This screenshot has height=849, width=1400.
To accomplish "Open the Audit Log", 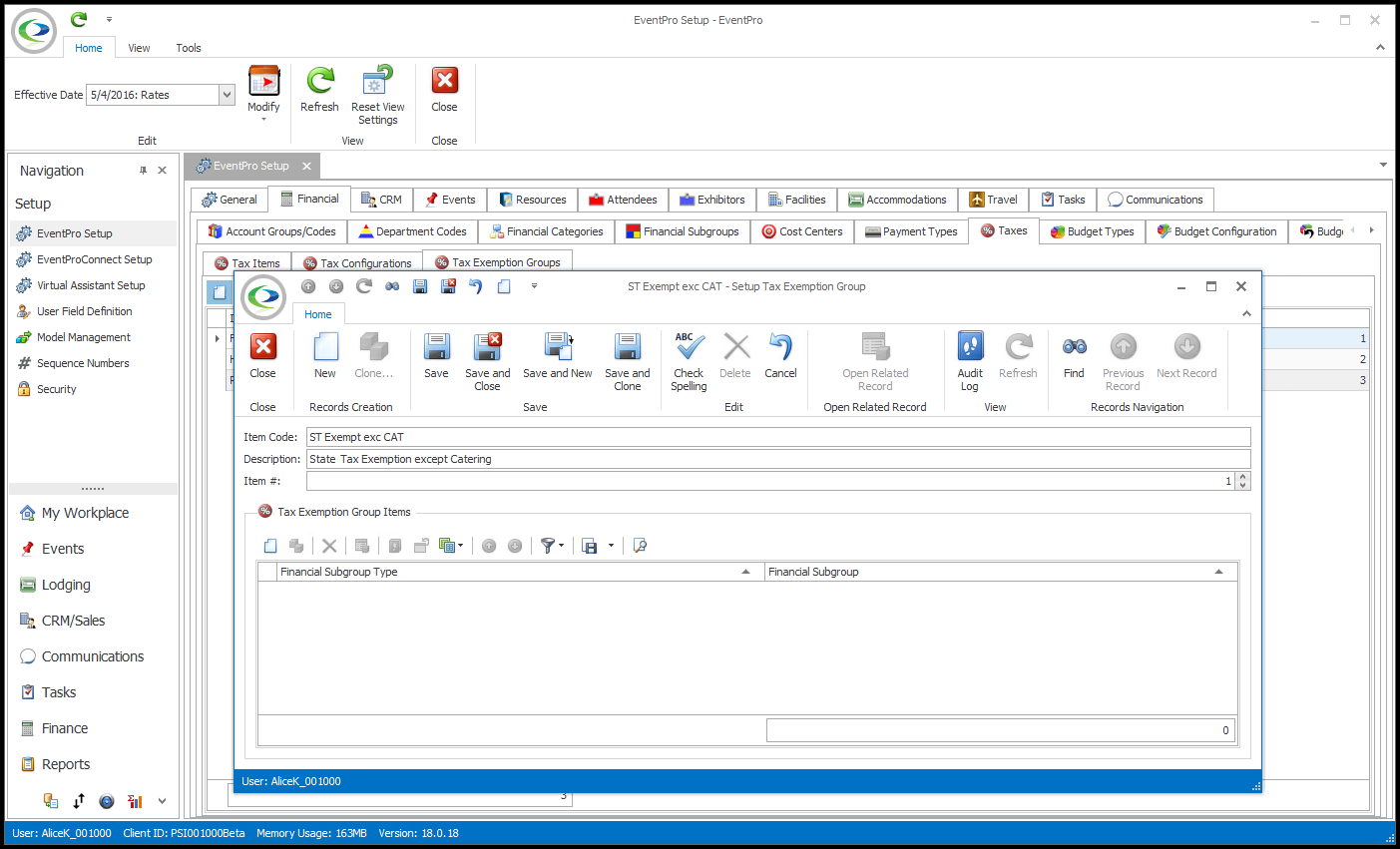I will click(x=970, y=361).
